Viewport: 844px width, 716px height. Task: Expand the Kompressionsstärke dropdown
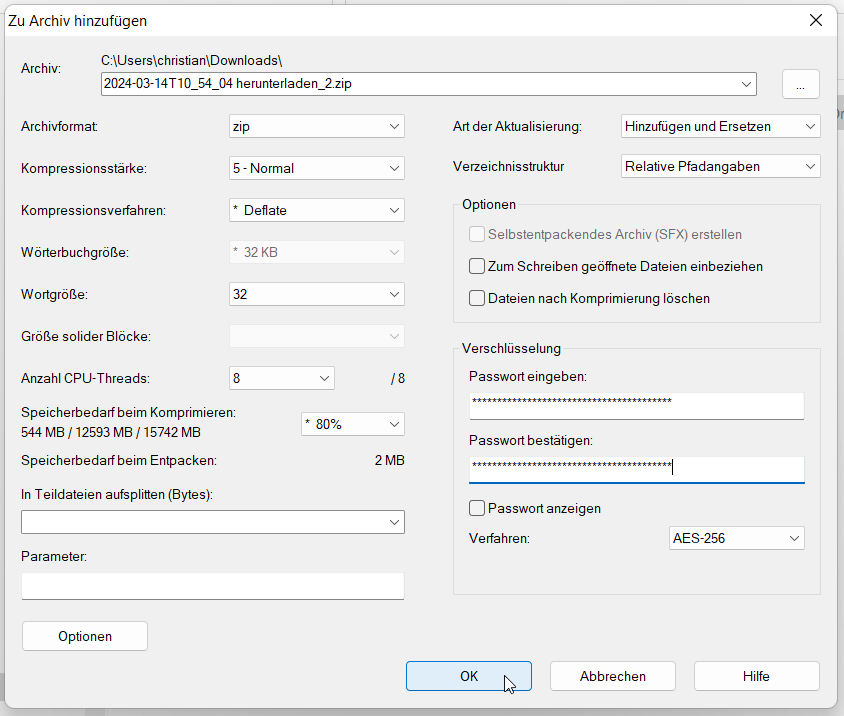click(316, 169)
